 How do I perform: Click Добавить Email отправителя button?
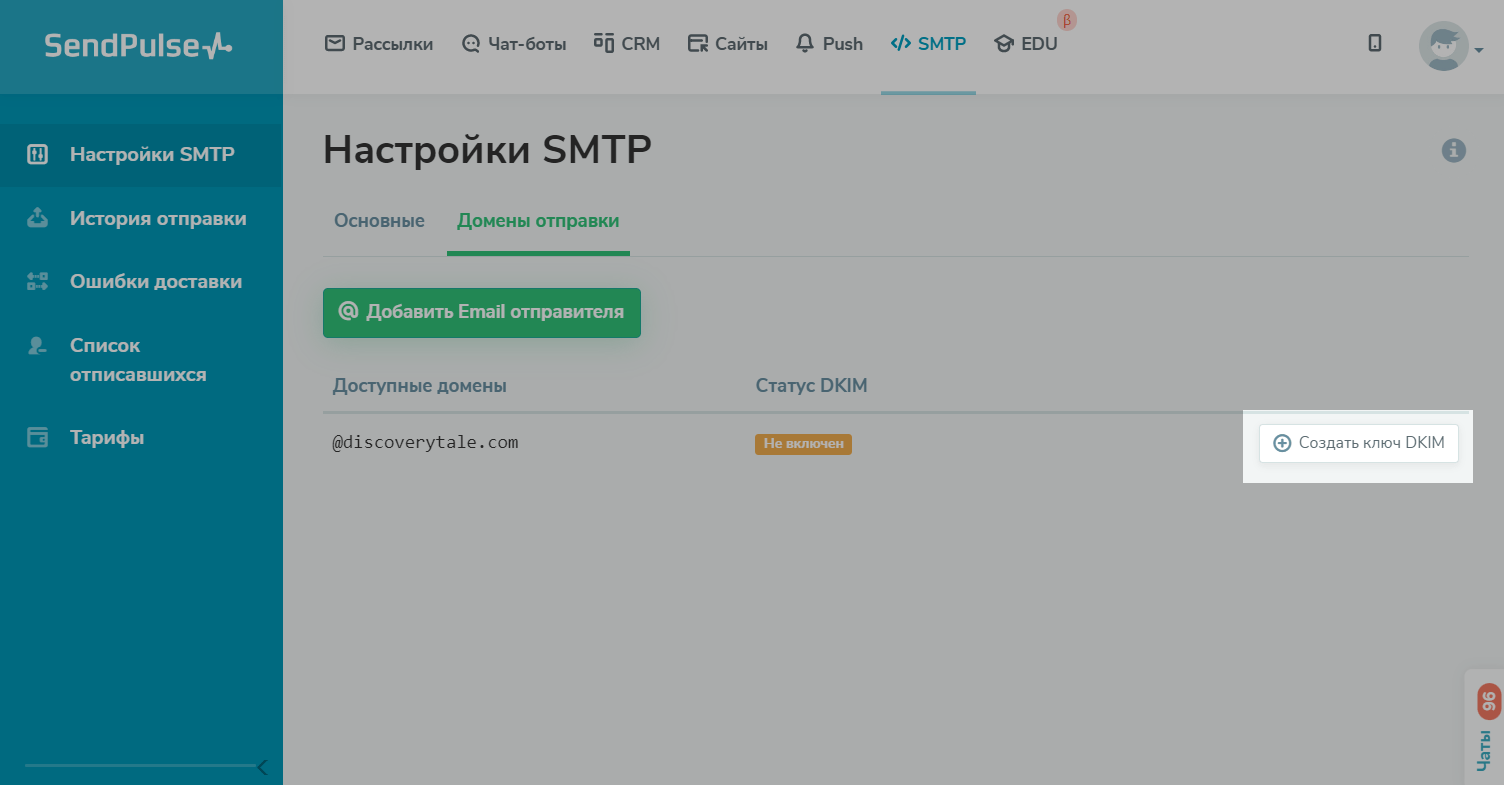pos(482,312)
